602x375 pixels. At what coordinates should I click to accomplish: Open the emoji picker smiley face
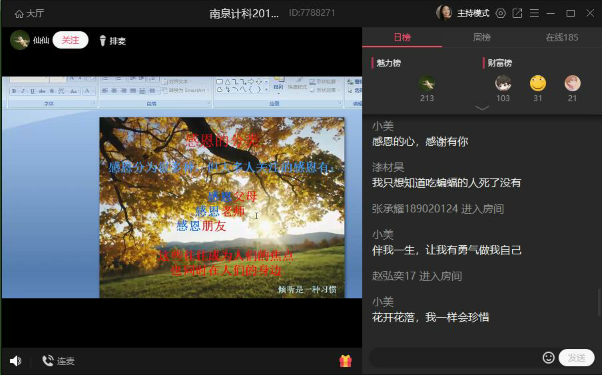548,358
